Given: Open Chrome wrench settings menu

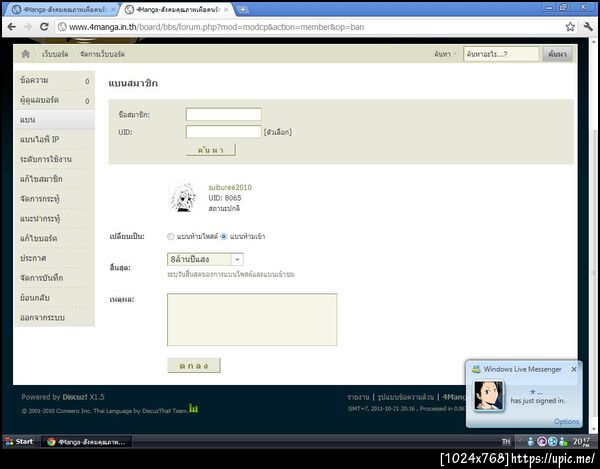Looking at the screenshot, I should 588,27.
